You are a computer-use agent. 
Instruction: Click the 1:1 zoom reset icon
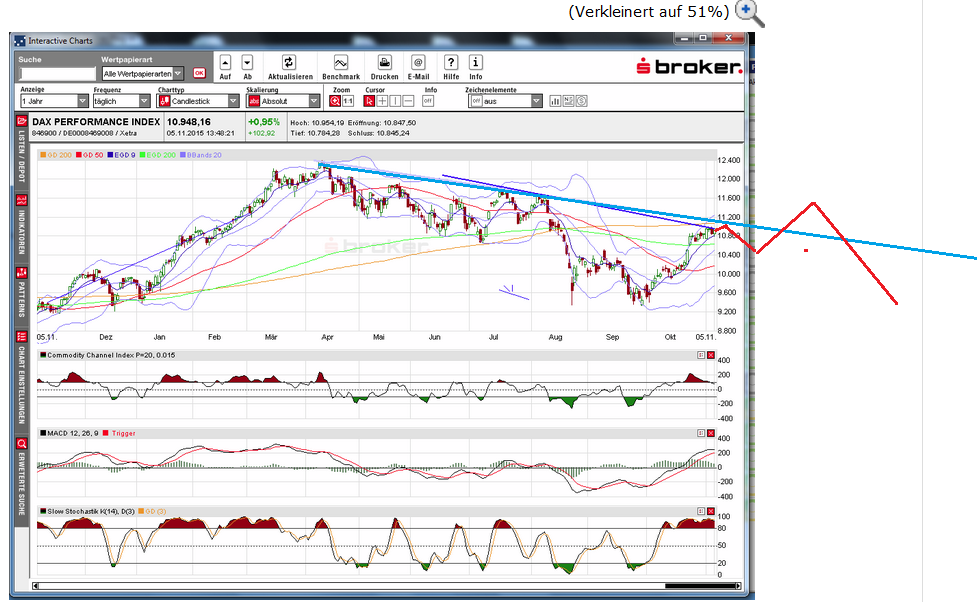[348, 100]
